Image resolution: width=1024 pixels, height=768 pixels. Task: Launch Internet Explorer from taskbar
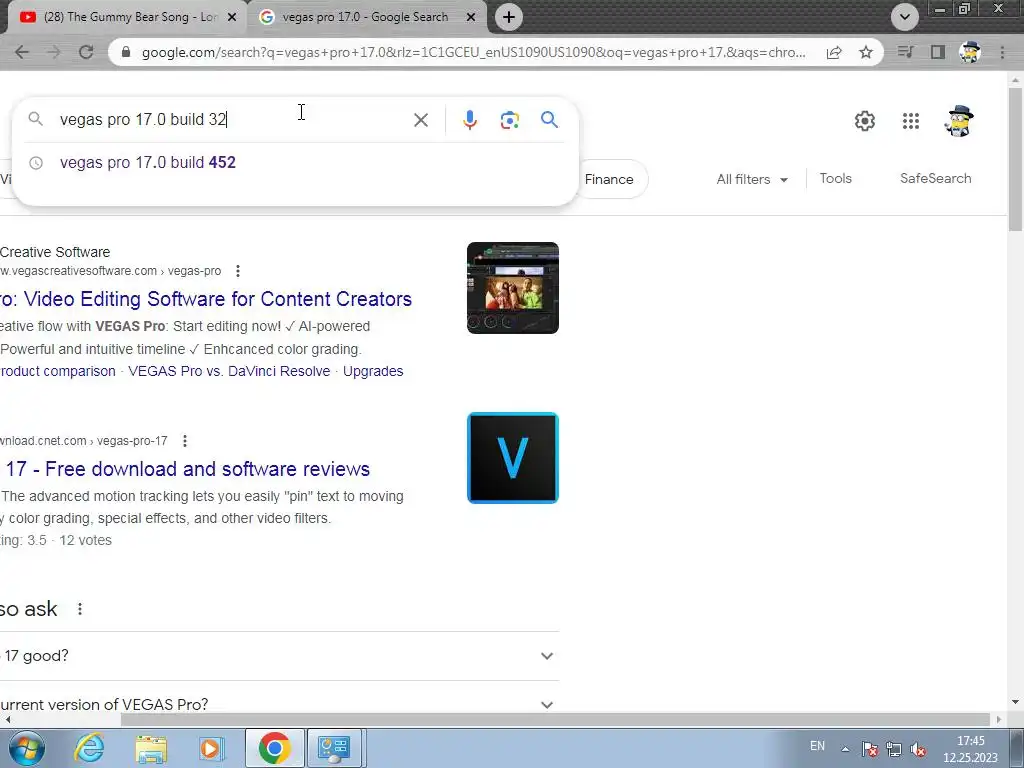pyautogui.click(x=89, y=748)
